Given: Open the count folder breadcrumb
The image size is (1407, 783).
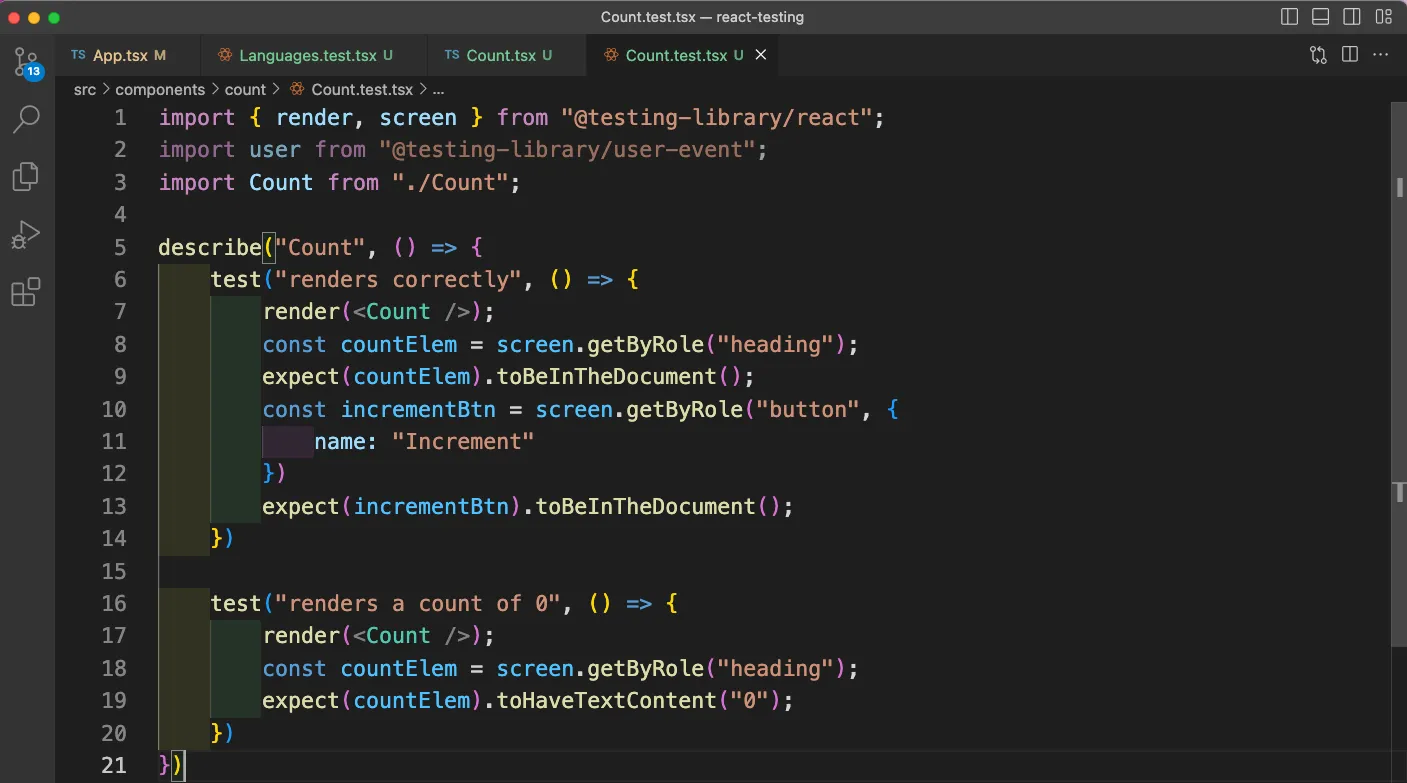Looking at the screenshot, I should click(x=245, y=89).
